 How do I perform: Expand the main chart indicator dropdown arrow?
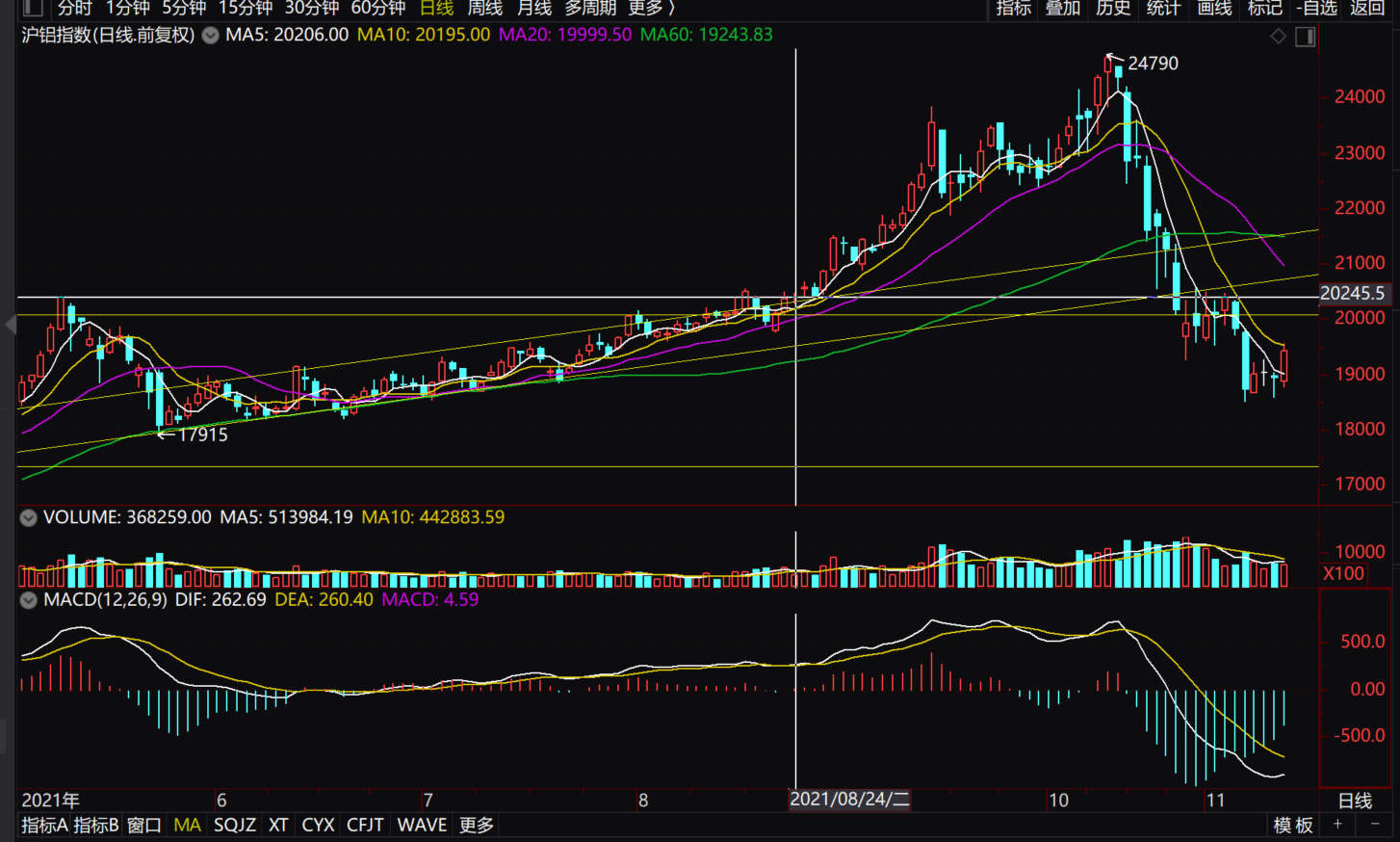210,36
